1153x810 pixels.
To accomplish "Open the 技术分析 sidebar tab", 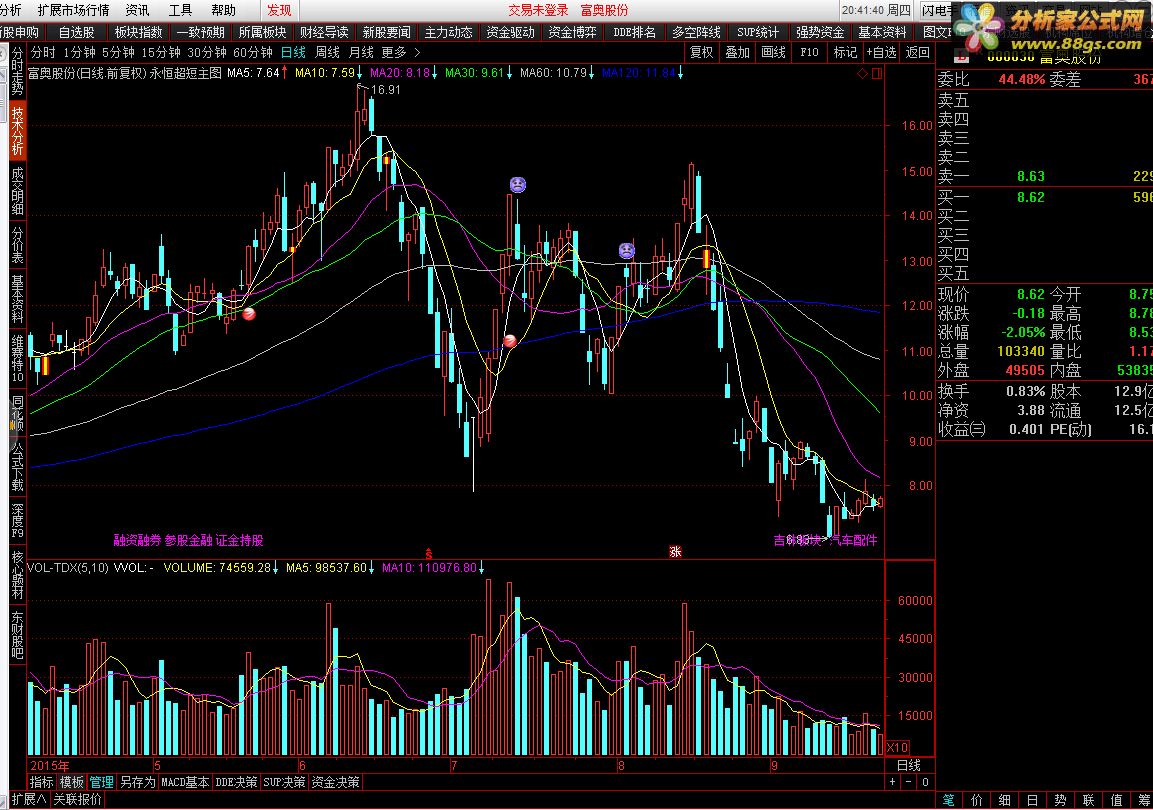I will point(18,131).
